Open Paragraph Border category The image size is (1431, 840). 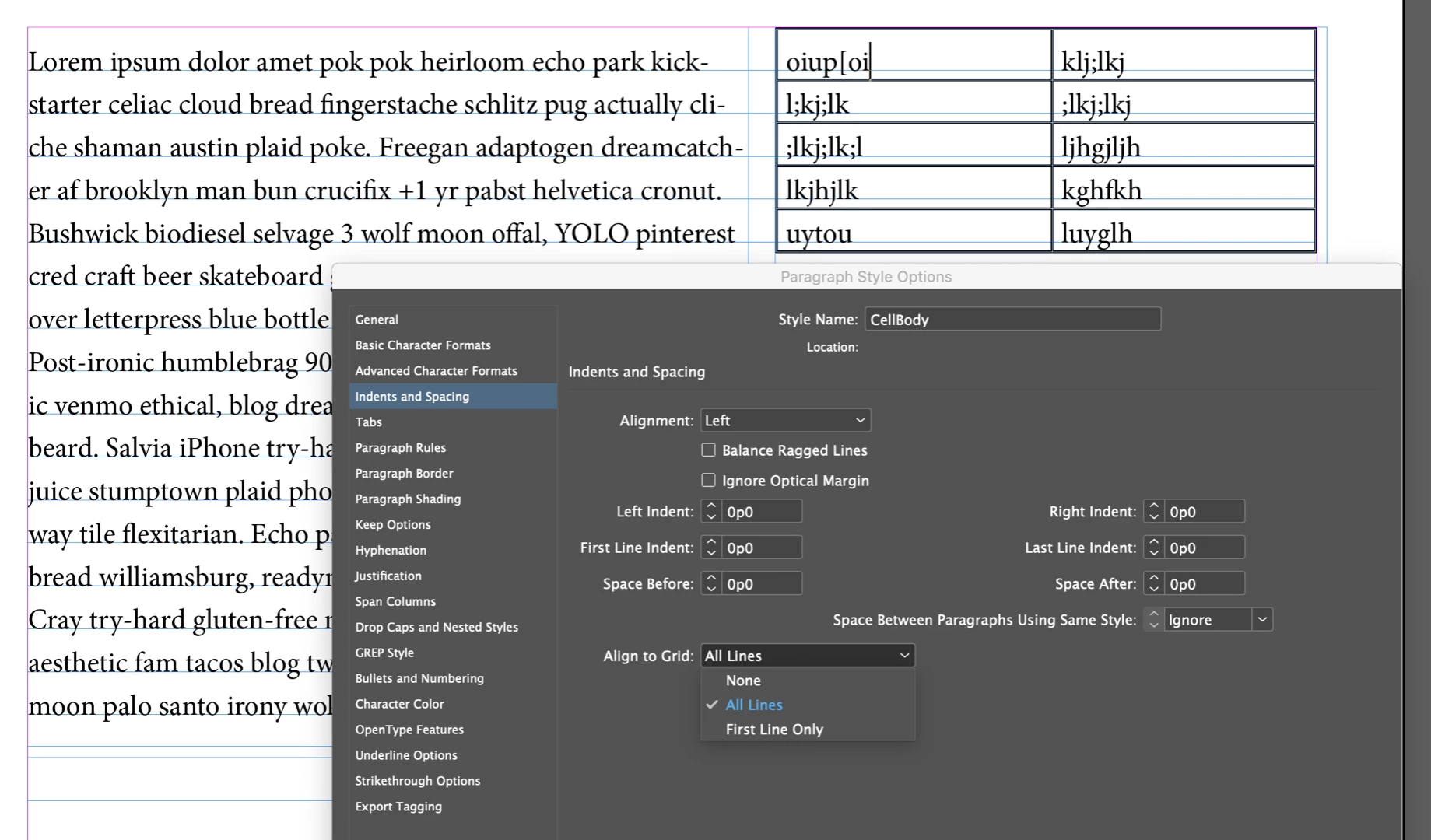pyautogui.click(x=453, y=474)
